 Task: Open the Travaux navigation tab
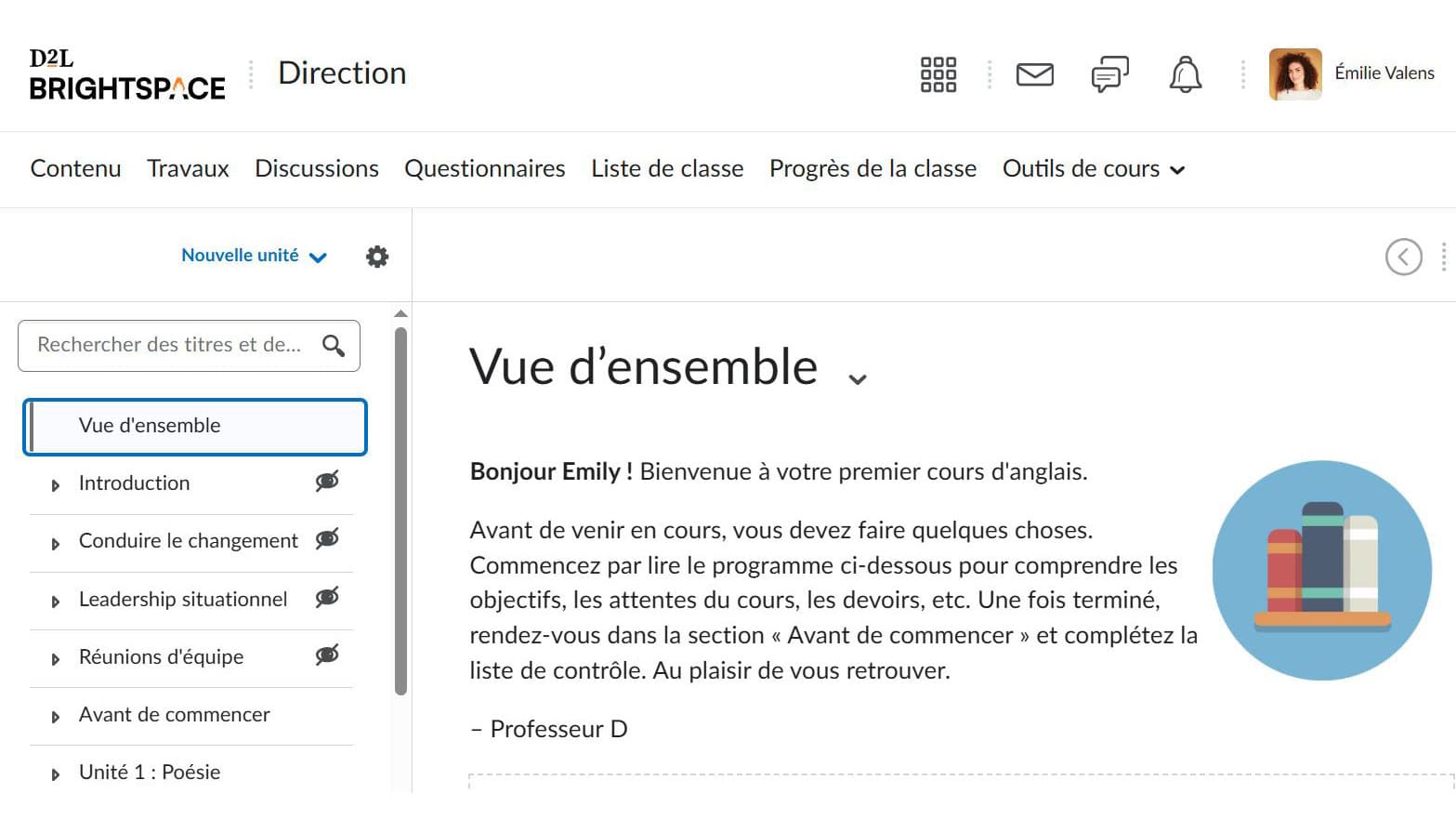tap(188, 169)
